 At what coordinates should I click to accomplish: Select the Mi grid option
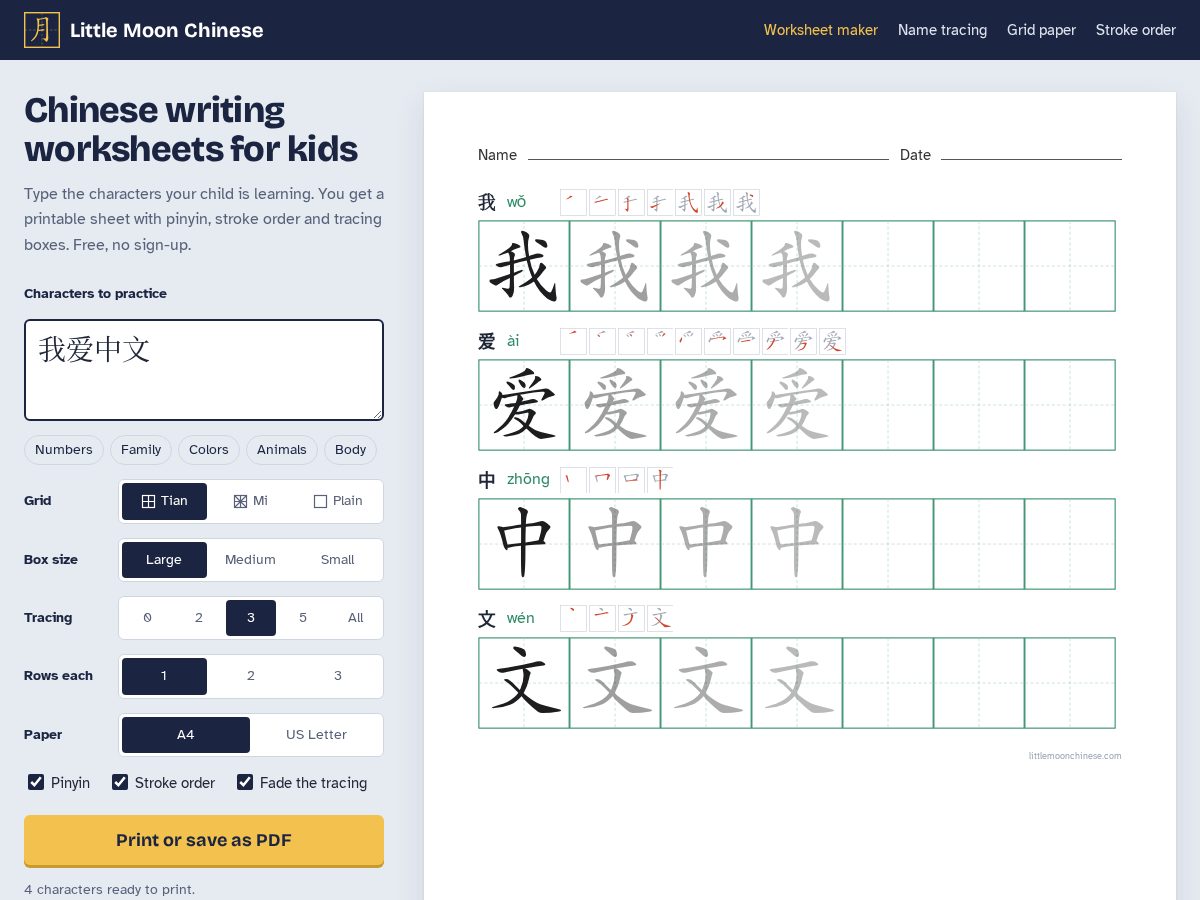pos(251,501)
